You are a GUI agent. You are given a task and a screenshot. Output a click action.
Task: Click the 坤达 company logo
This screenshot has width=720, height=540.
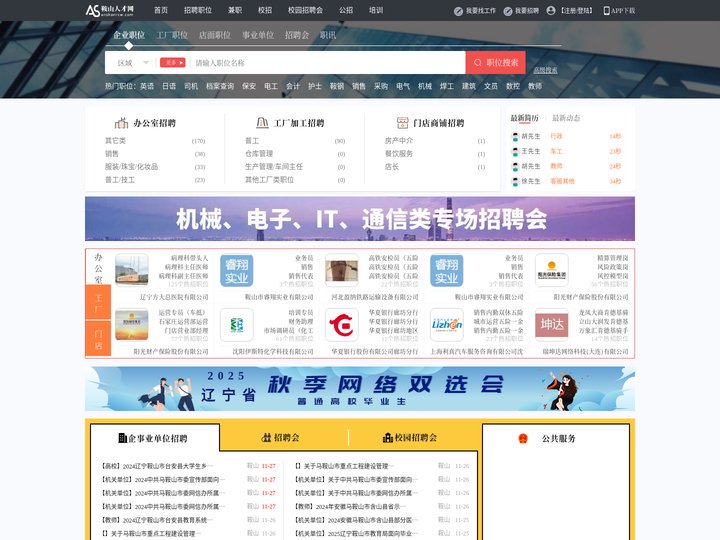click(x=551, y=325)
